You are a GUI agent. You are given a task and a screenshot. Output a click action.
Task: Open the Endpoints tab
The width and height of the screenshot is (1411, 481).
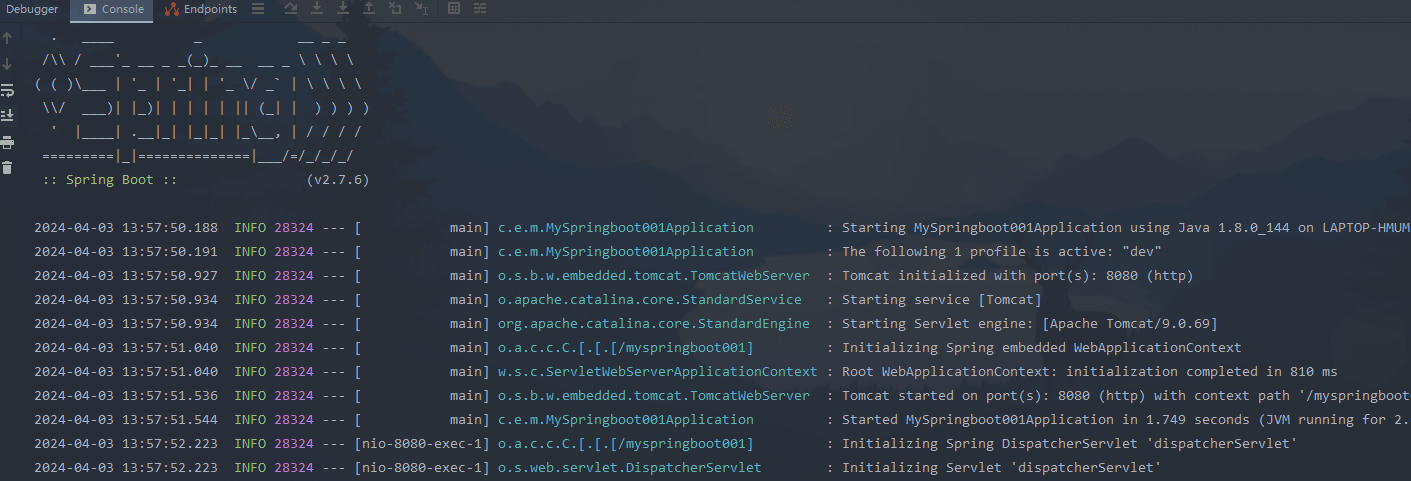coord(200,9)
